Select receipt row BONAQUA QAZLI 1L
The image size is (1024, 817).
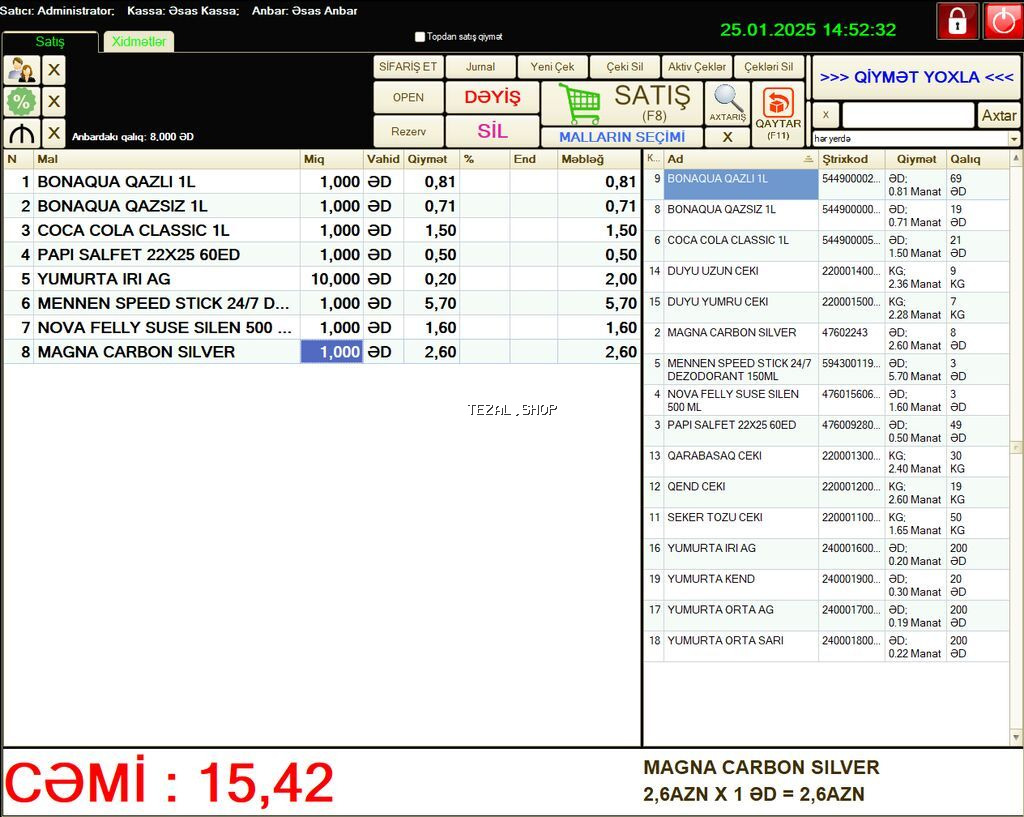322,182
